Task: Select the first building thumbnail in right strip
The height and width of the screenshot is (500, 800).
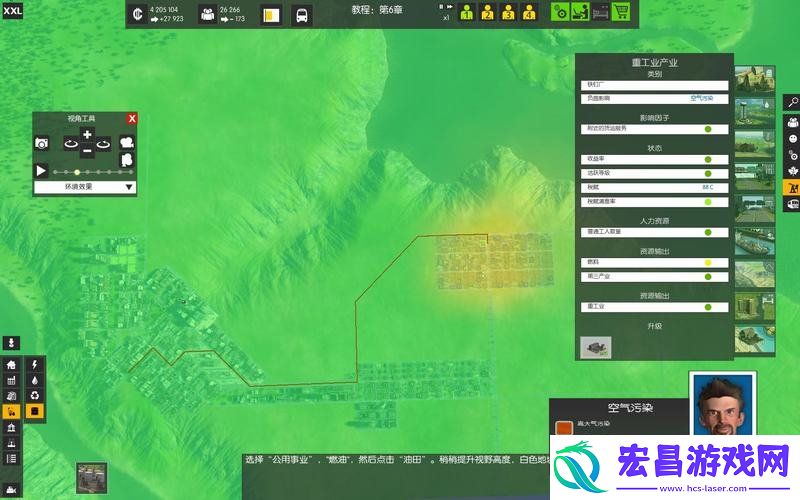Action: click(x=755, y=79)
